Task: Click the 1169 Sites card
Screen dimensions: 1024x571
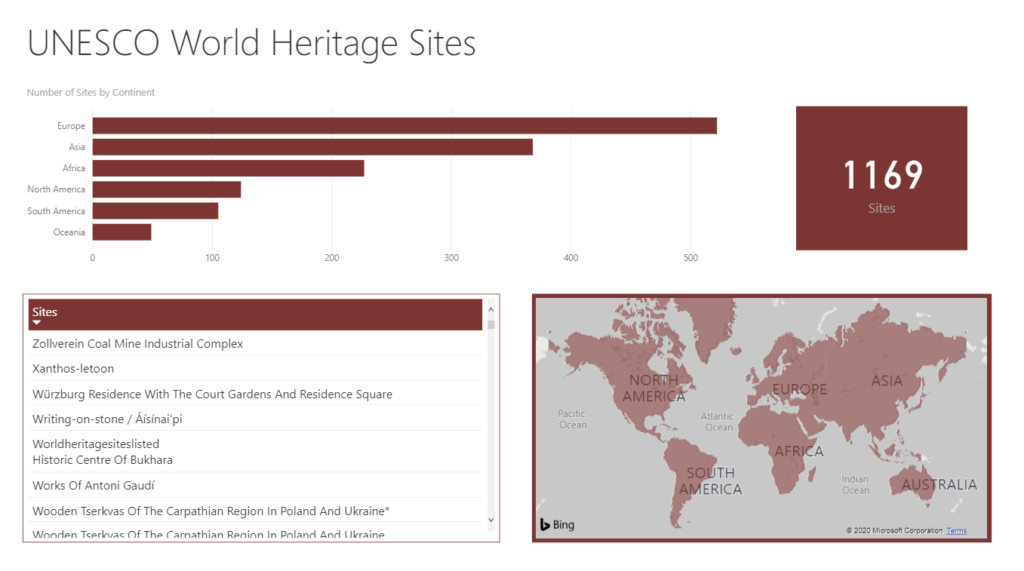Action: pyautogui.click(x=881, y=178)
